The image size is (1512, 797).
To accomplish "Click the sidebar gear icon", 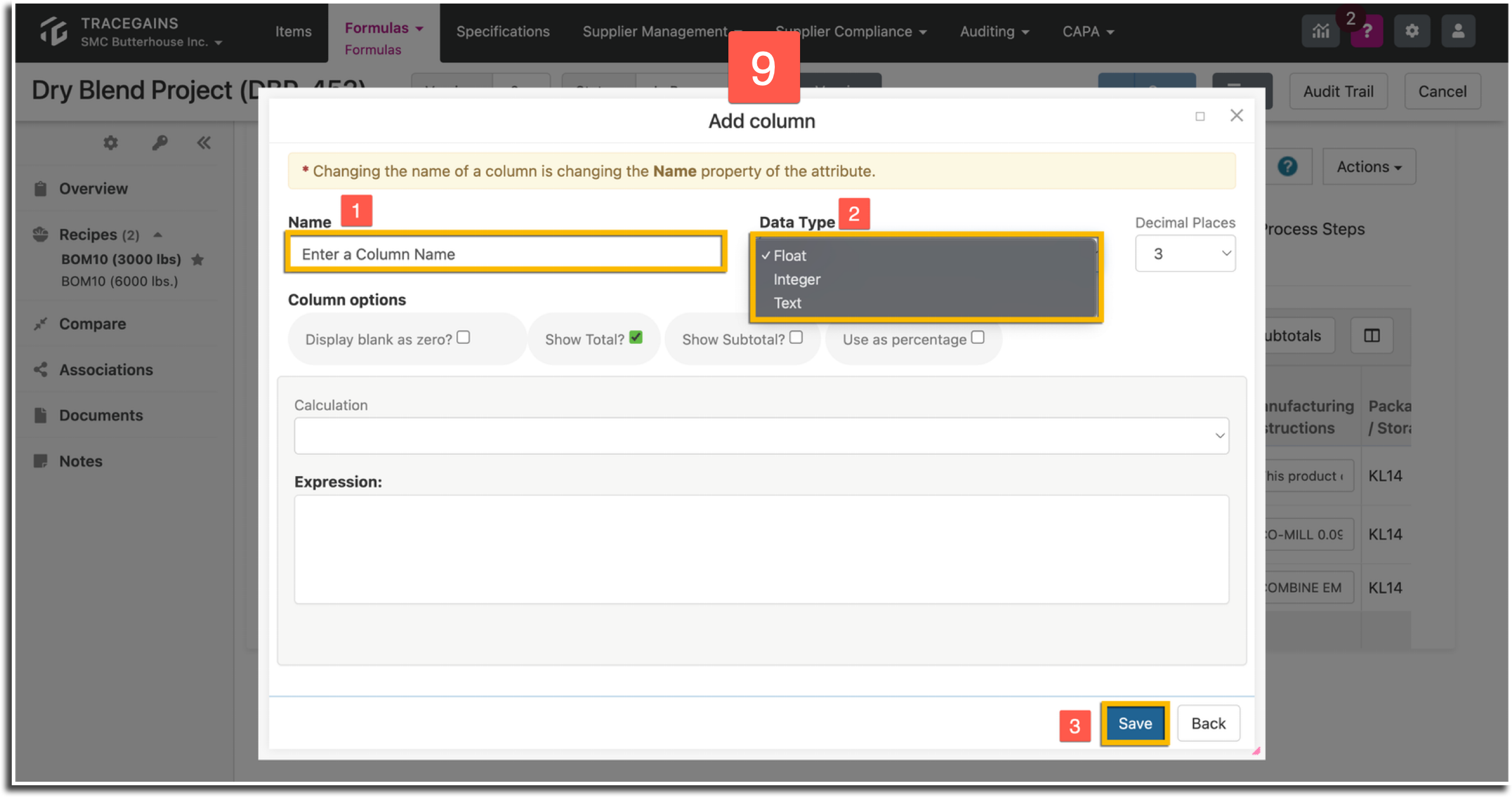I will 111,143.
